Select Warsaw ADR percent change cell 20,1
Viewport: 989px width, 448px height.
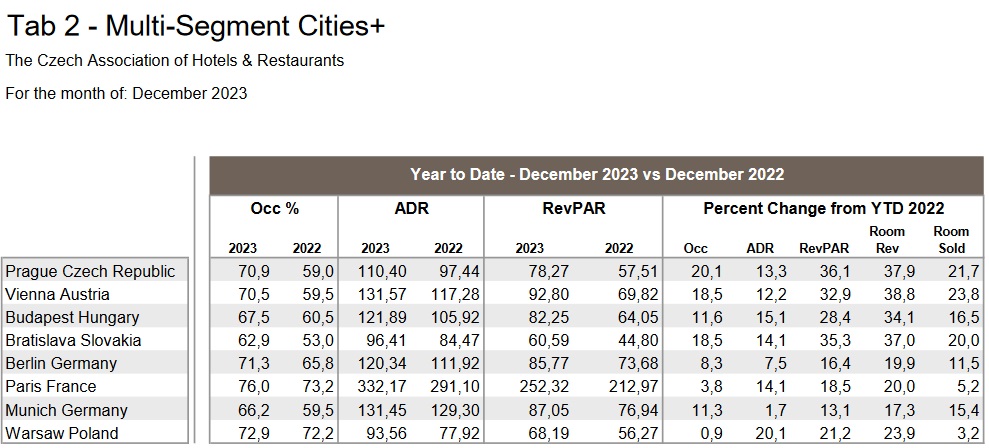click(759, 433)
